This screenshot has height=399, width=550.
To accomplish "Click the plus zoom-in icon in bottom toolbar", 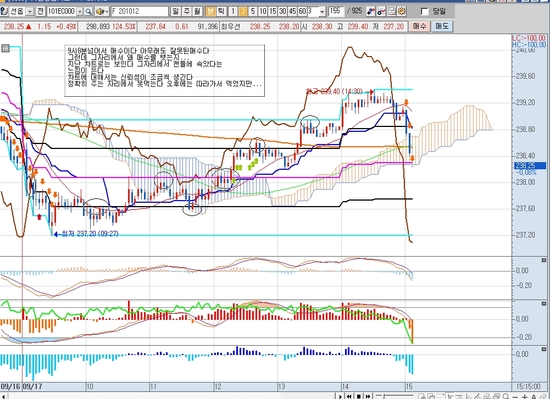I will click(524, 397).
